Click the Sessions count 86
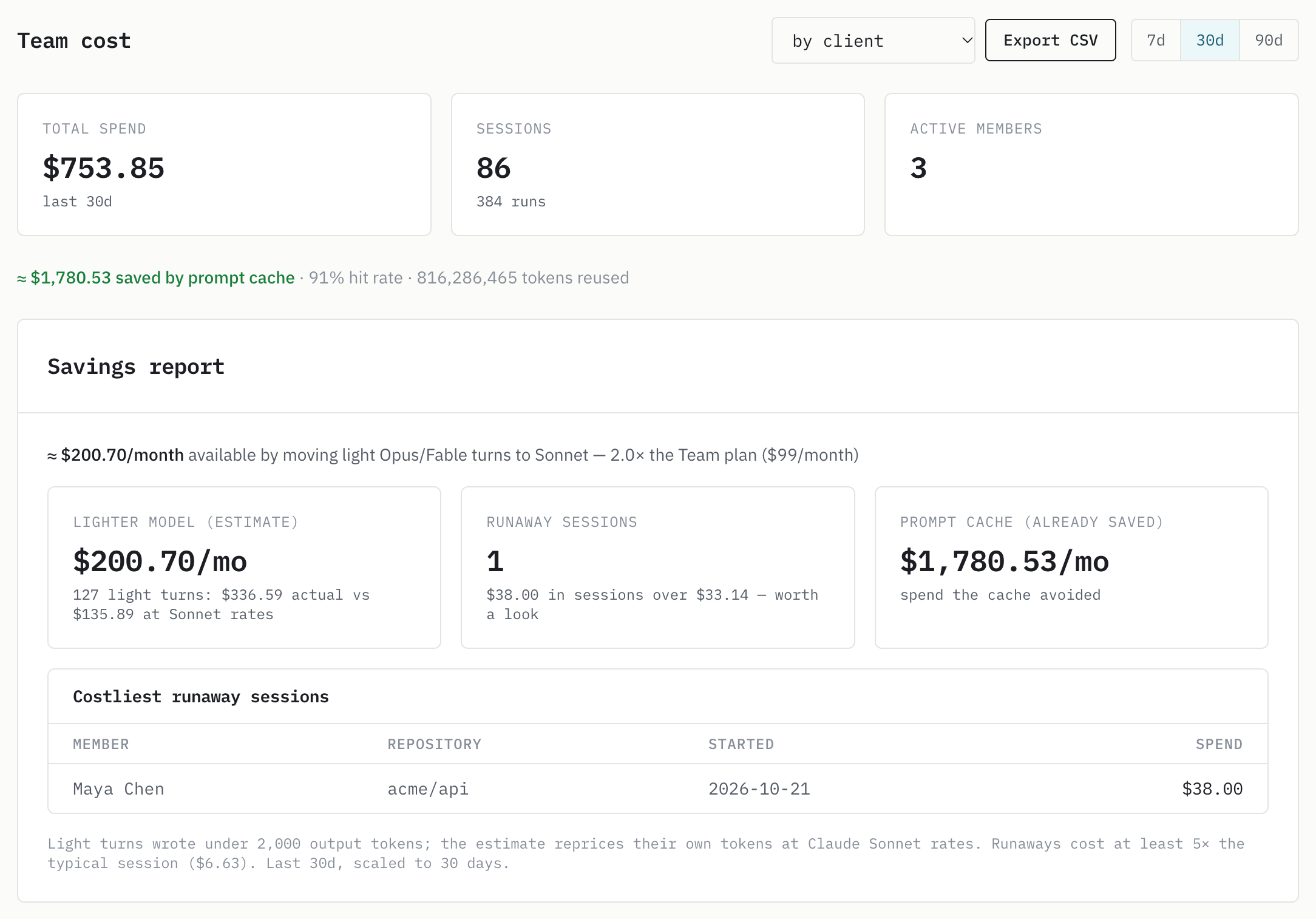This screenshot has height=919, width=1316. point(493,167)
